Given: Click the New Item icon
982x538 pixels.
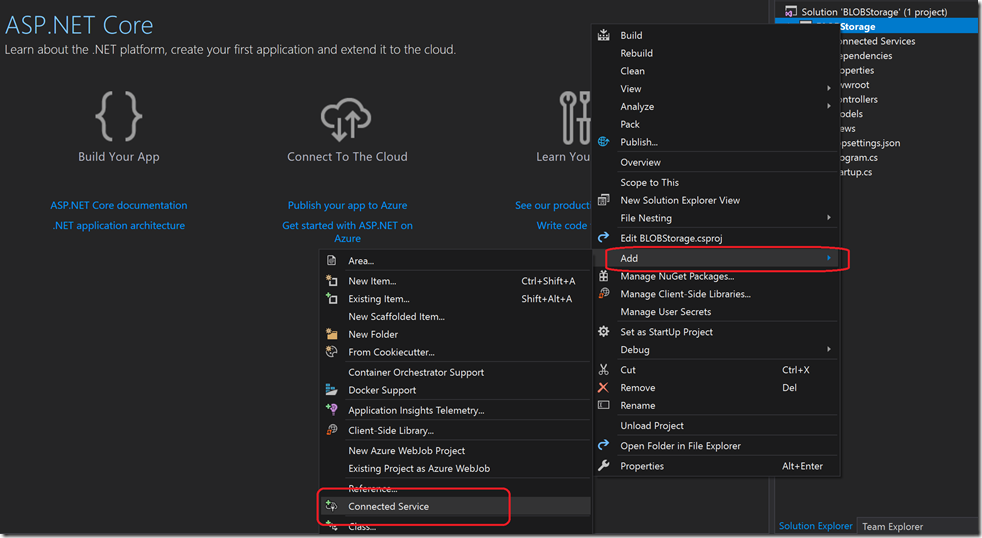Looking at the screenshot, I should point(332,281).
